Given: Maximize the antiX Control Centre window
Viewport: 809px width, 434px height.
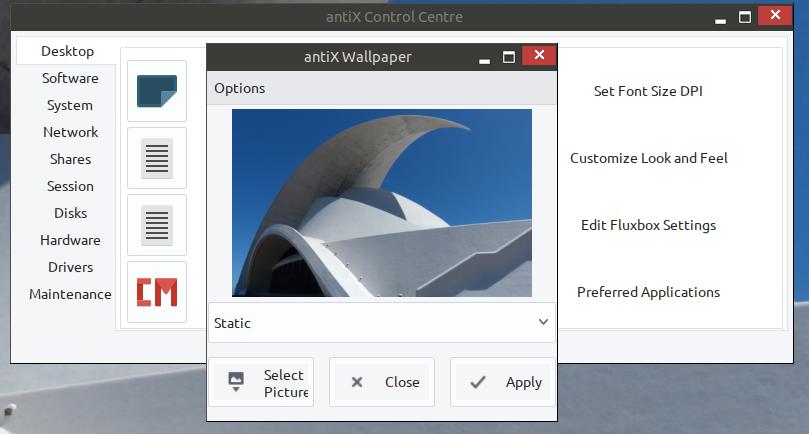Looking at the screenshot, I should coord(745,17).
